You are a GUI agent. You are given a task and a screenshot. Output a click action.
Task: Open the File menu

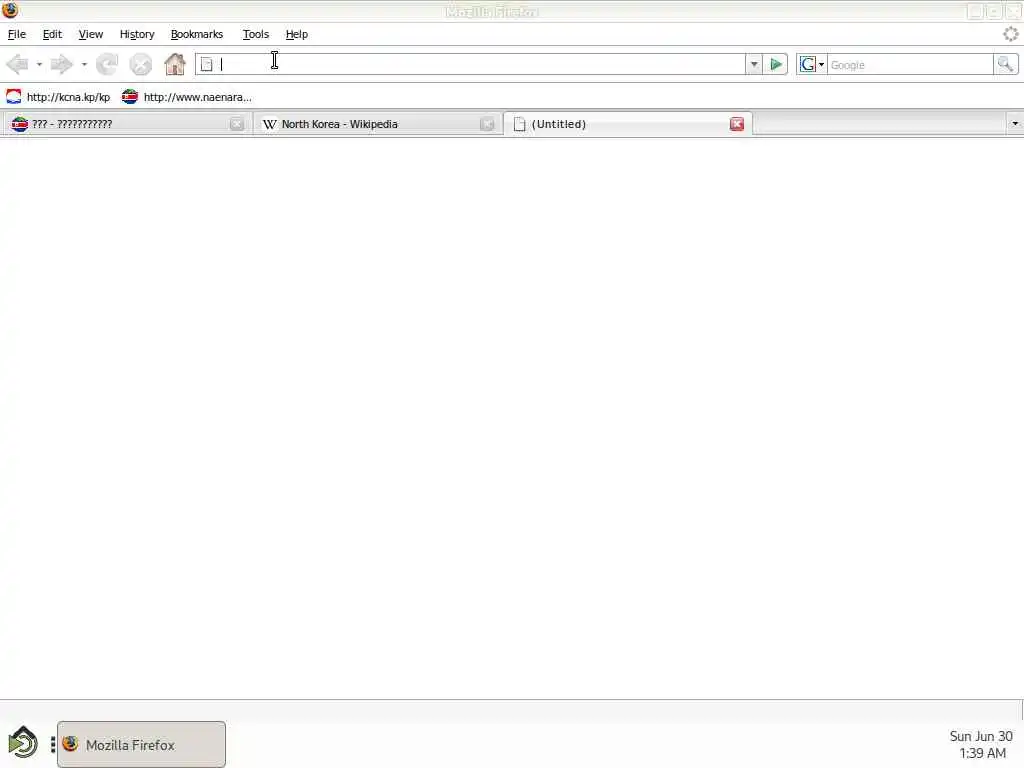(16, 34)
